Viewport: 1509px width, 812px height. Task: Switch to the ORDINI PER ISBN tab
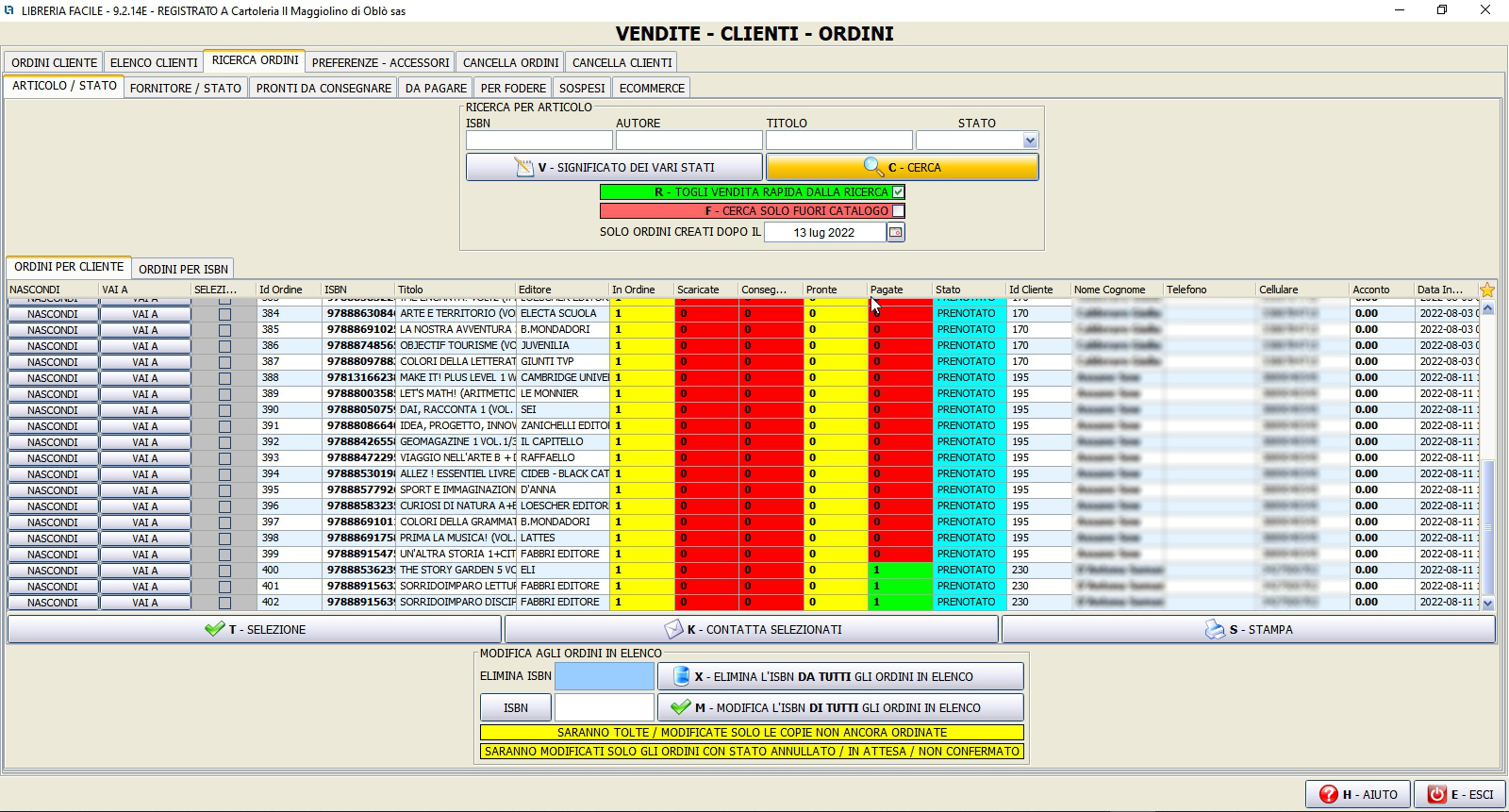tap(183, 269)
